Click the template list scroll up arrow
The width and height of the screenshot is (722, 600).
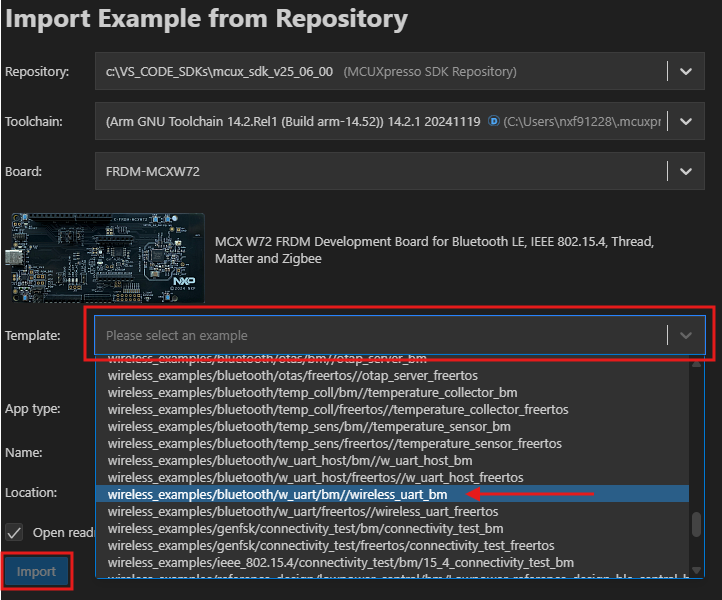pos(696,364)
